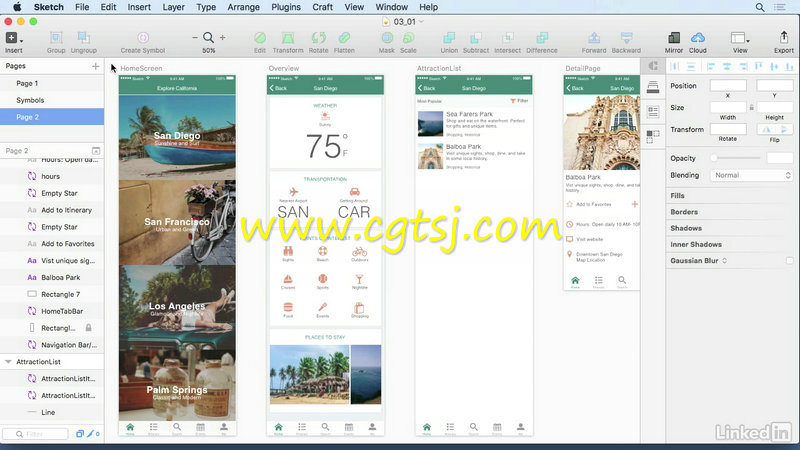Open macOS Spotlight search
This screenshot has height=450, width=800.
(x=760, y=7)
